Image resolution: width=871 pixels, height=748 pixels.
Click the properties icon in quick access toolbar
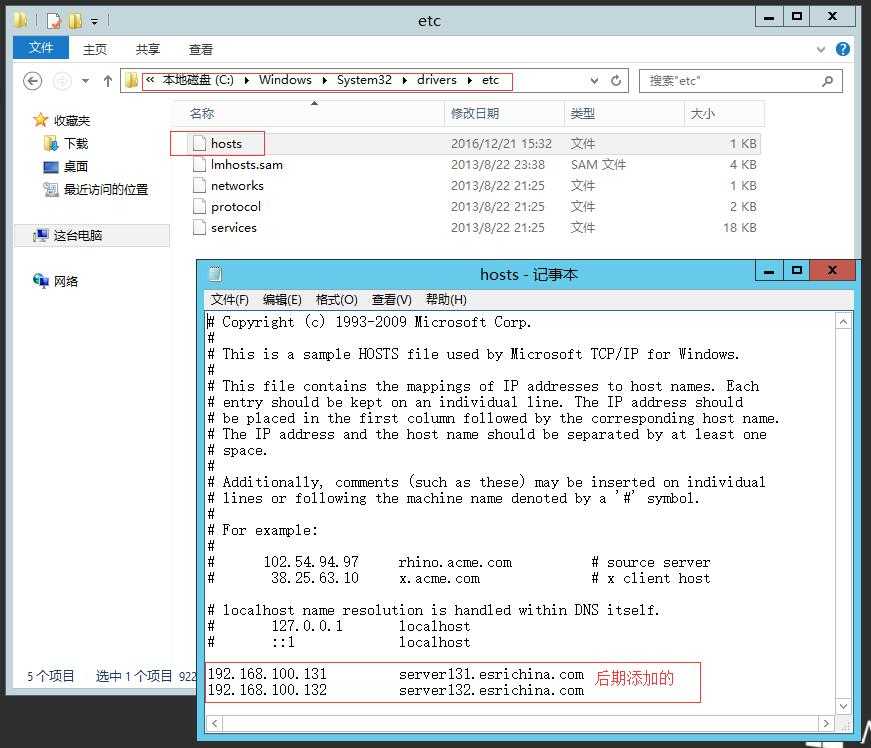(54, 21)
